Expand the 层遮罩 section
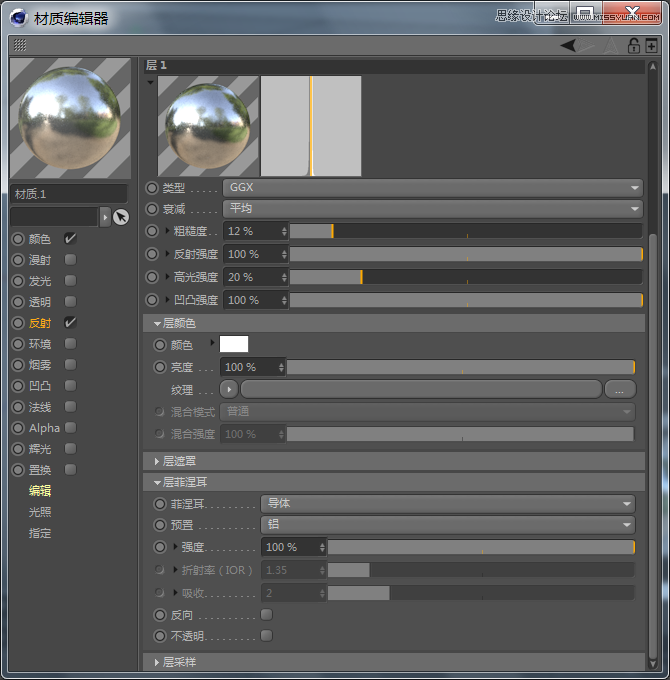 pyautogui.click(x=180, y=461)
